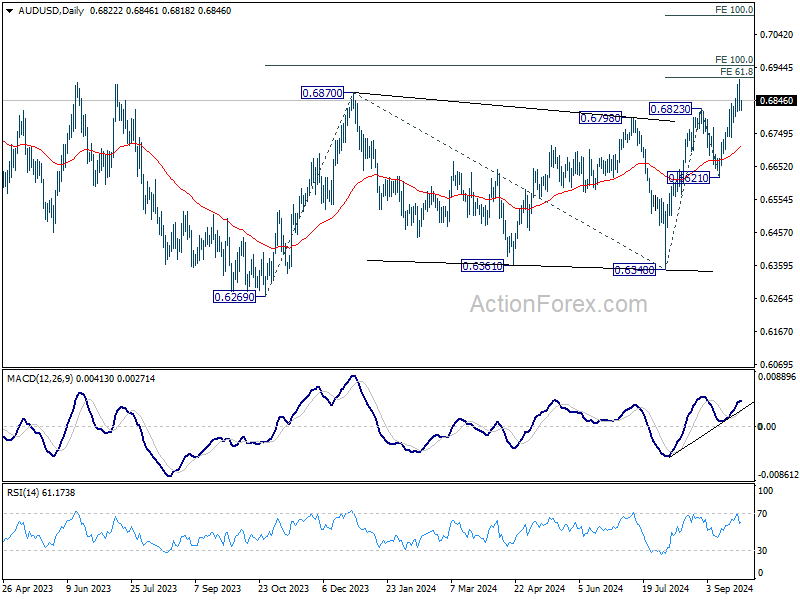Select the 3 Sep 2024 date label
The image size is (800, 600).
[x=730, y=588]
